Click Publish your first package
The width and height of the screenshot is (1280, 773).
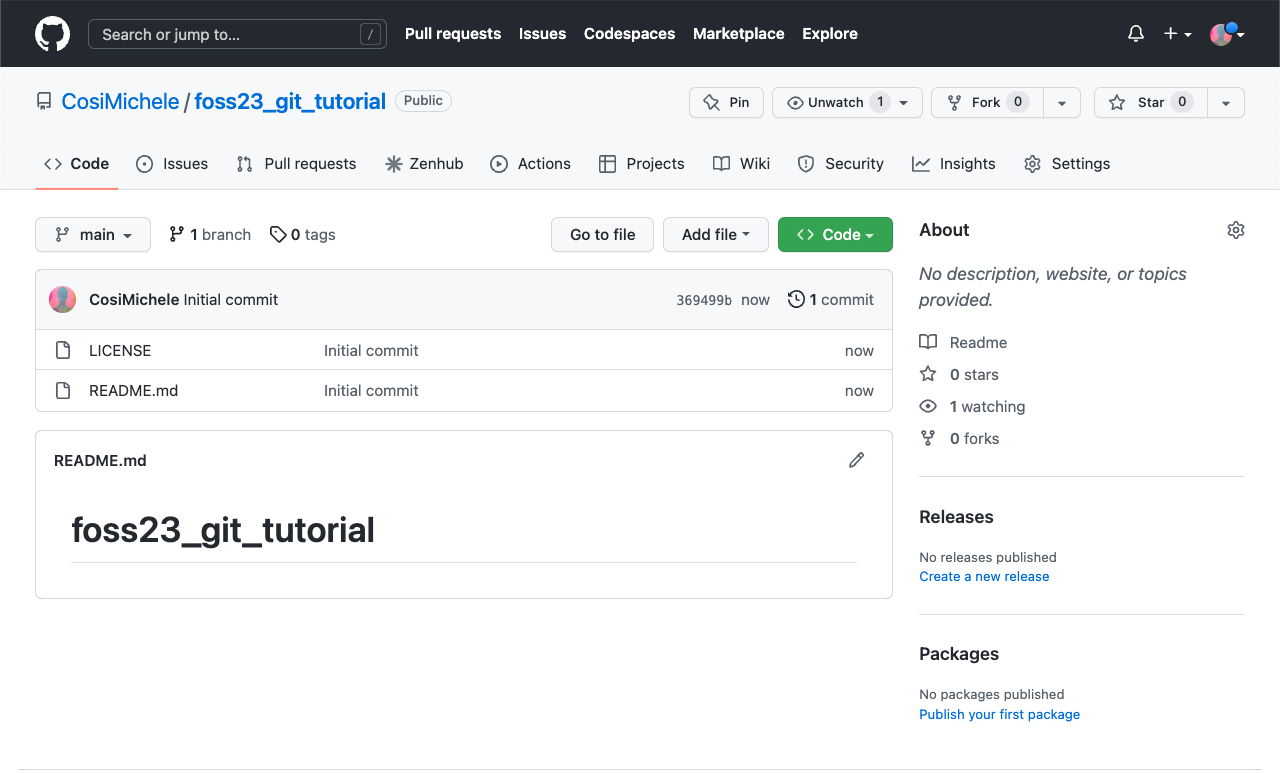click(x=999, y=715)
